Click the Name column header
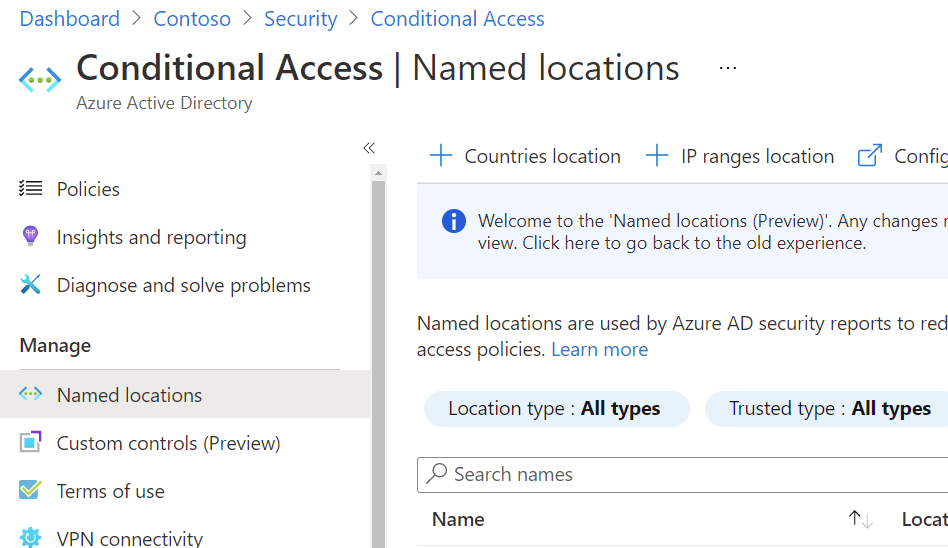 click(458, 519)
